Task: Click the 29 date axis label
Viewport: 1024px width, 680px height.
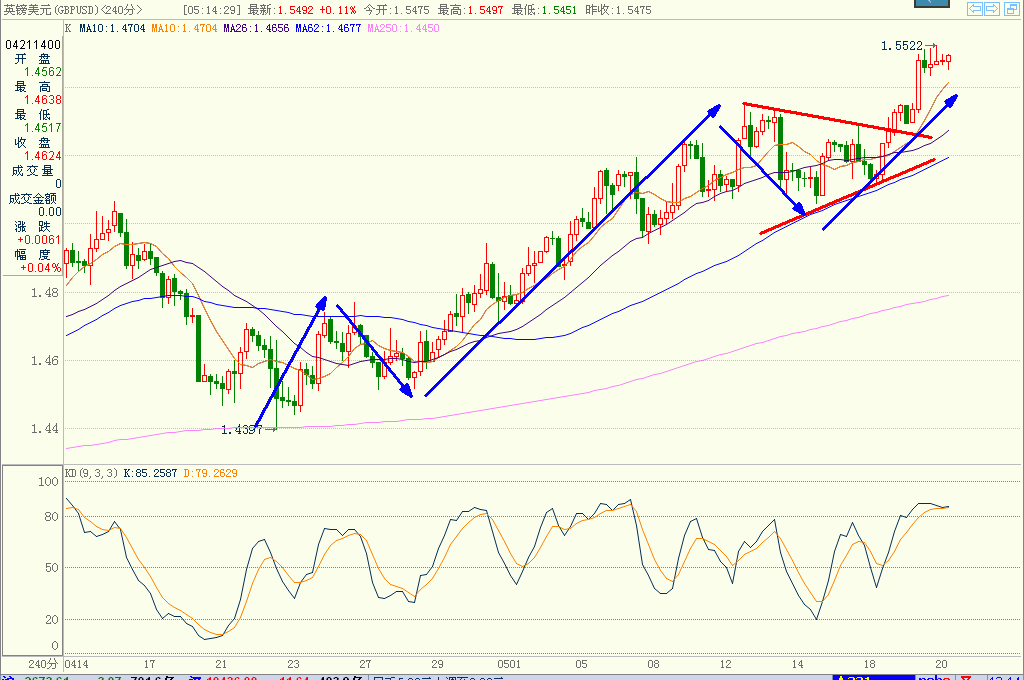Action: (437, 664)
